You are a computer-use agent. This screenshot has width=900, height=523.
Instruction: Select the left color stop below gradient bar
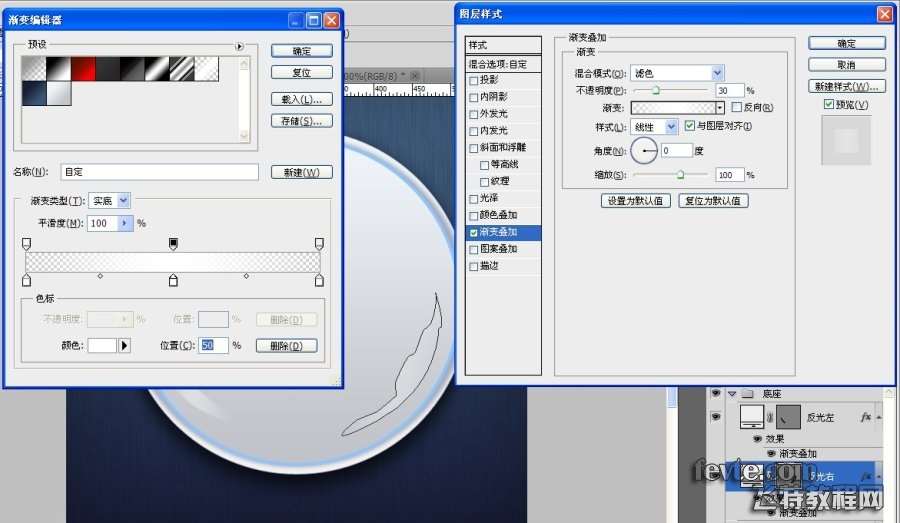pyautogui.click(x=26, y=280)
